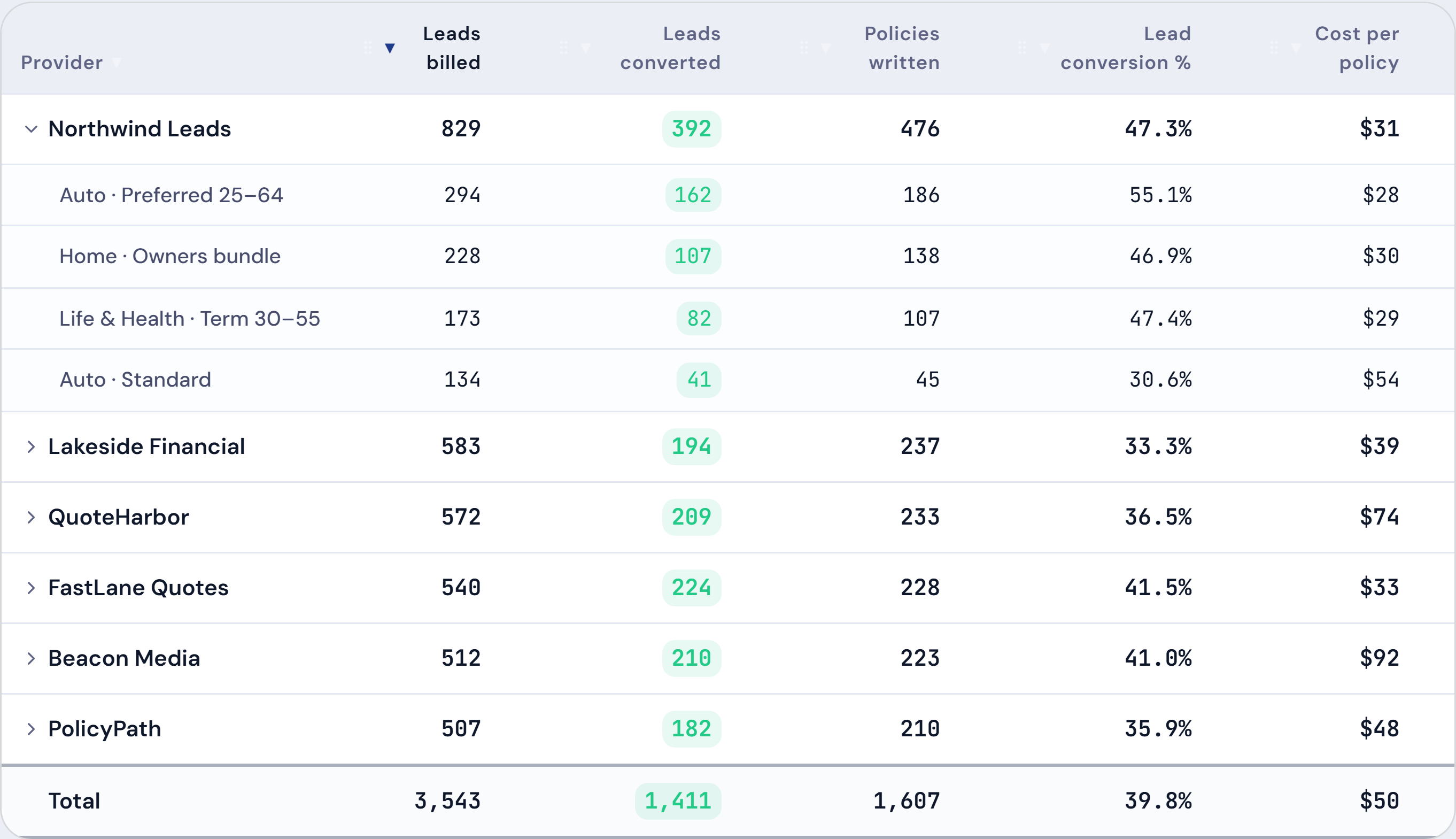Viewport: 1456px width, 839px height.
Task: Expand the Lakeside Financial row
Action: (31, 447)
